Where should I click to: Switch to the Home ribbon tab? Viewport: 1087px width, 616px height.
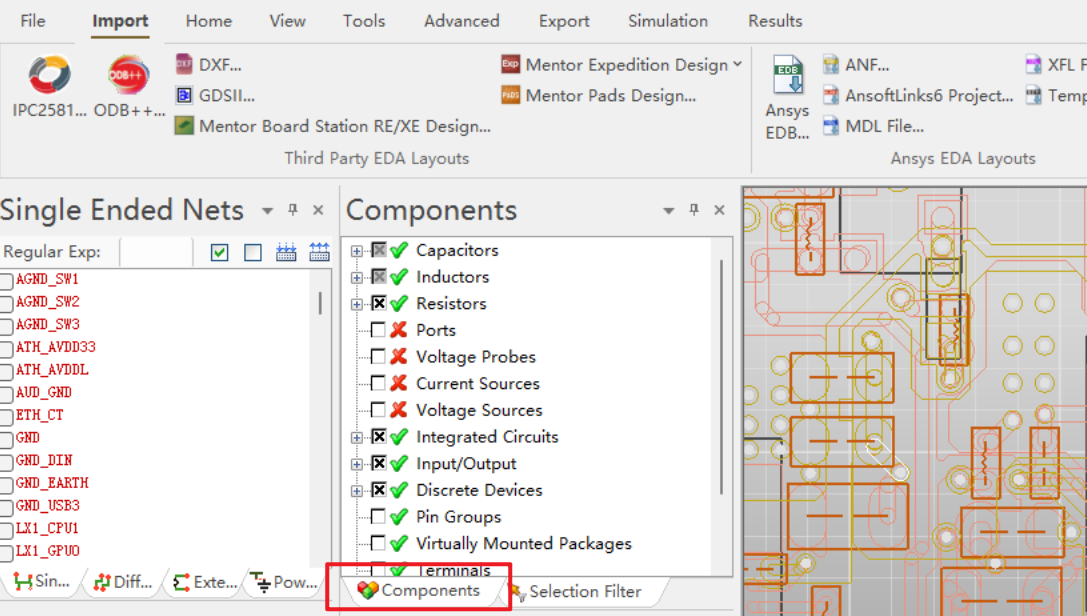[209, 21]
